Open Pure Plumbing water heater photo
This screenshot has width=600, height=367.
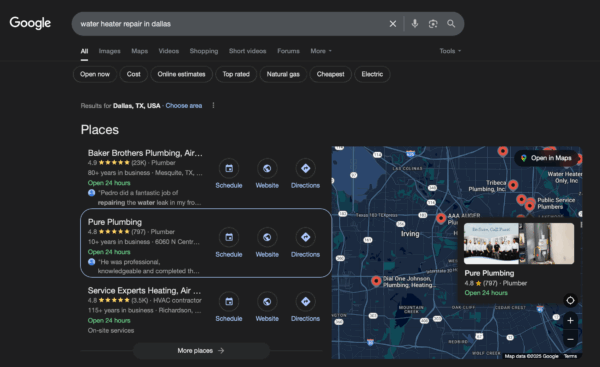click(547, 244)
